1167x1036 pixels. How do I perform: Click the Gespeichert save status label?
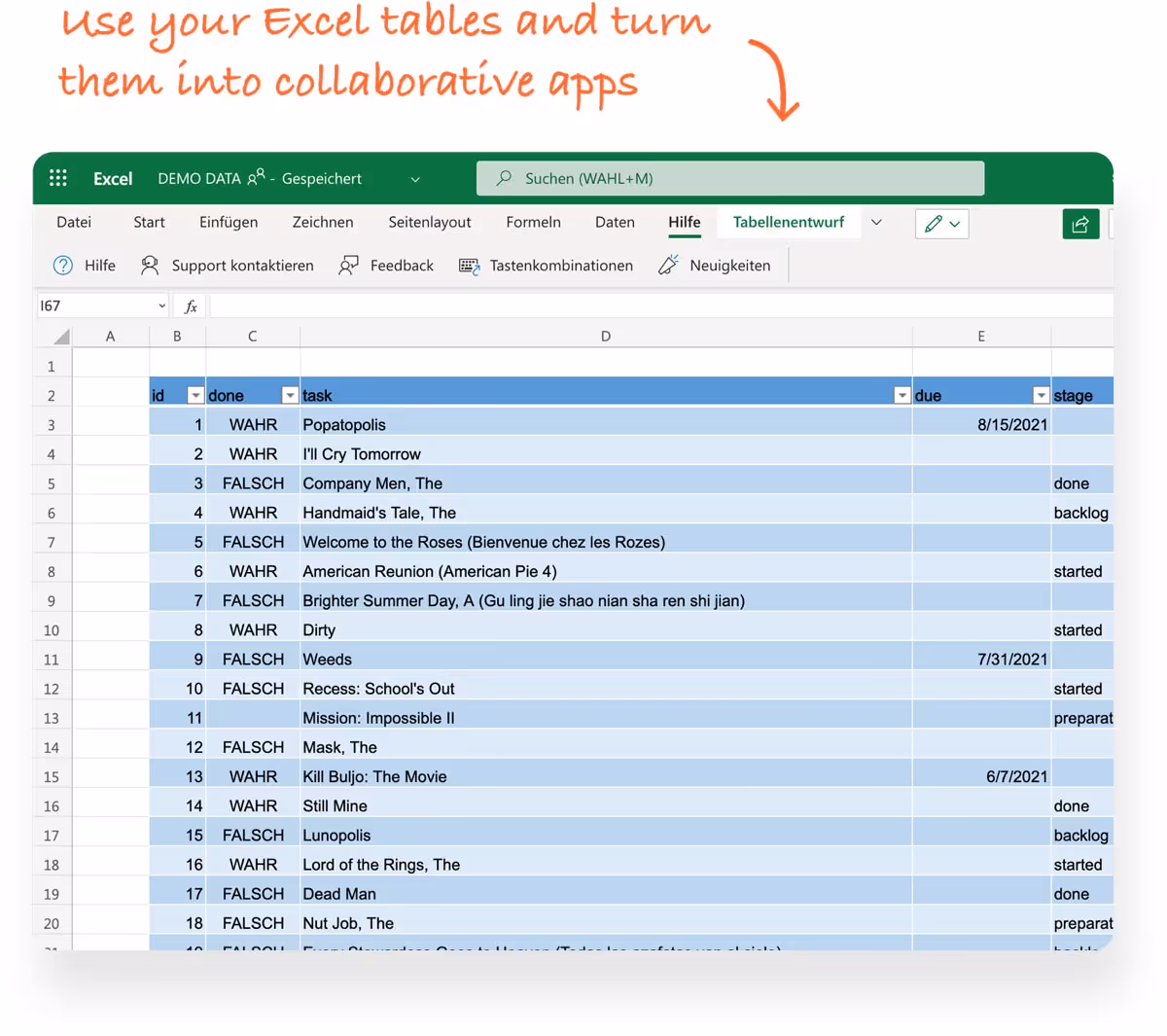322,178
